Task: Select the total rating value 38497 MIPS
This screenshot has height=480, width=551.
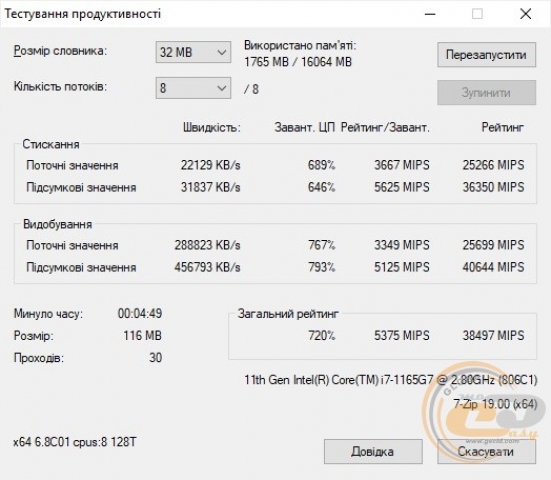Action: click(493, 336)
